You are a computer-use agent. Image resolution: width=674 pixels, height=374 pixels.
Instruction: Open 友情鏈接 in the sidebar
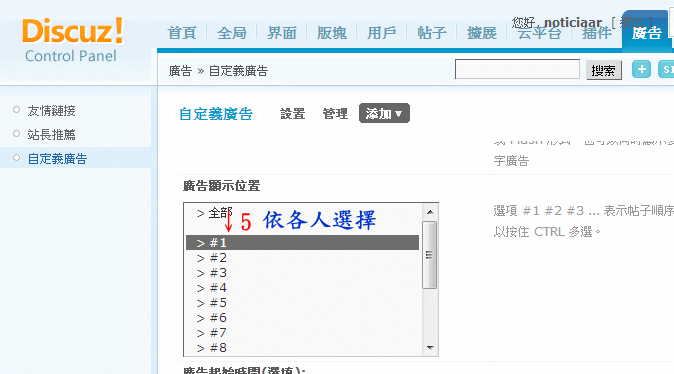point(51,110)
